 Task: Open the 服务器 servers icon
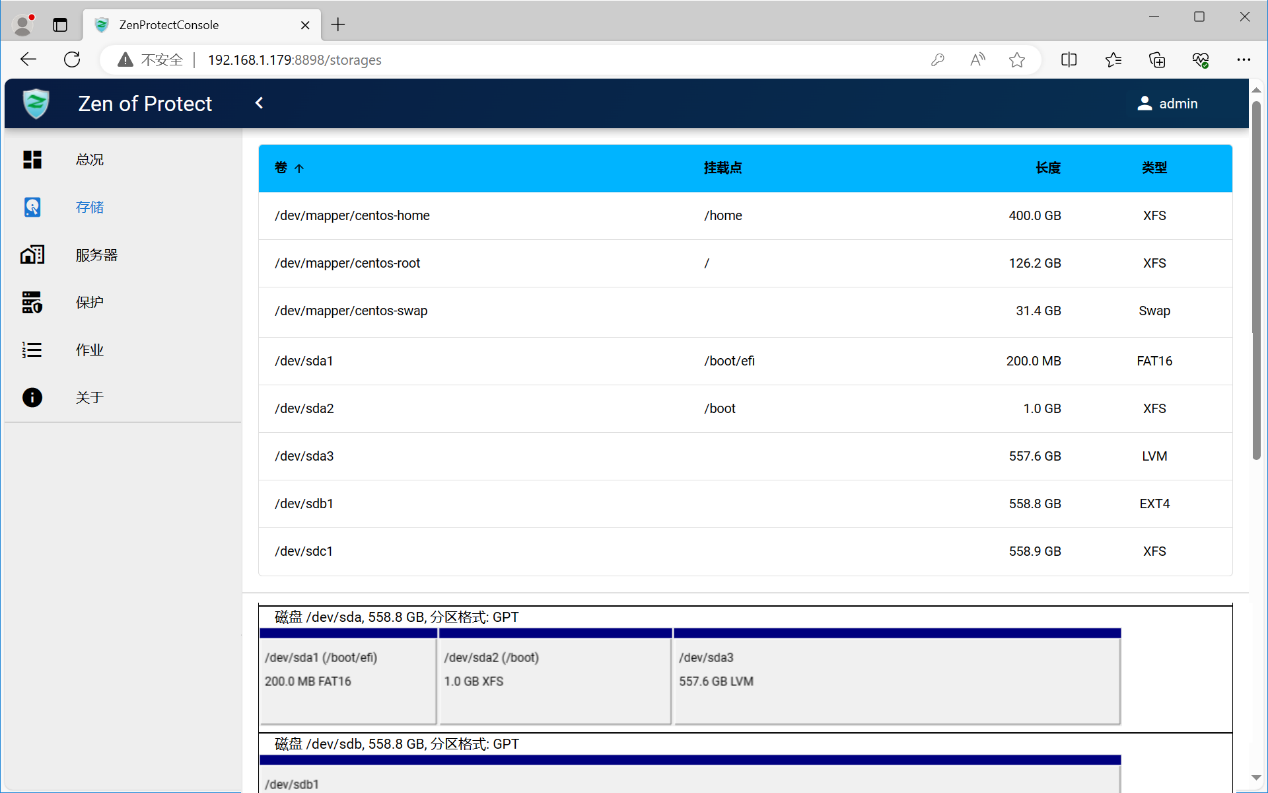[33, 255]
